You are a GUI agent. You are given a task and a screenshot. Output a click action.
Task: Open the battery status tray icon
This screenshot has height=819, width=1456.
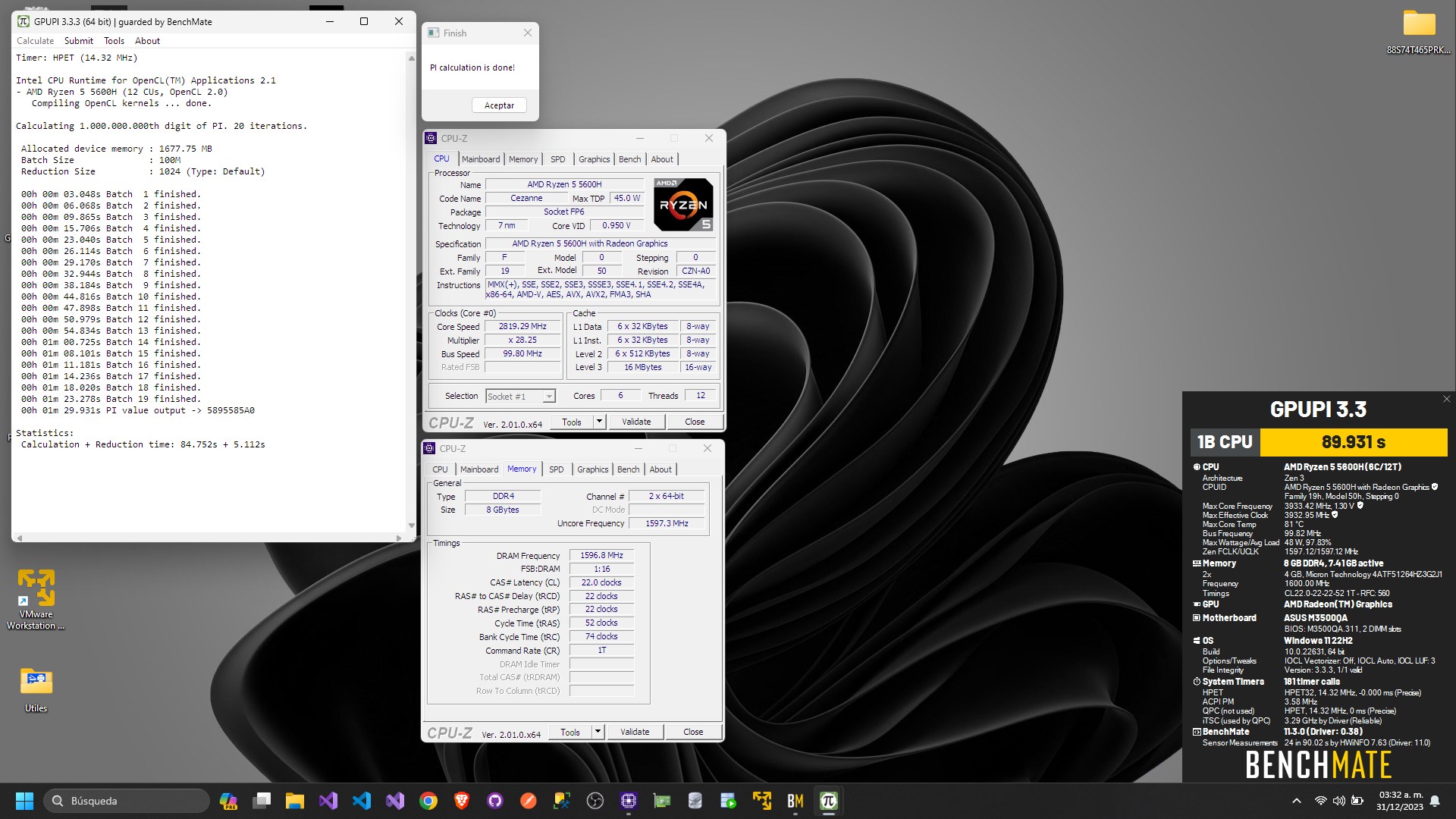pyautogui.click(x=1357, y=801)
